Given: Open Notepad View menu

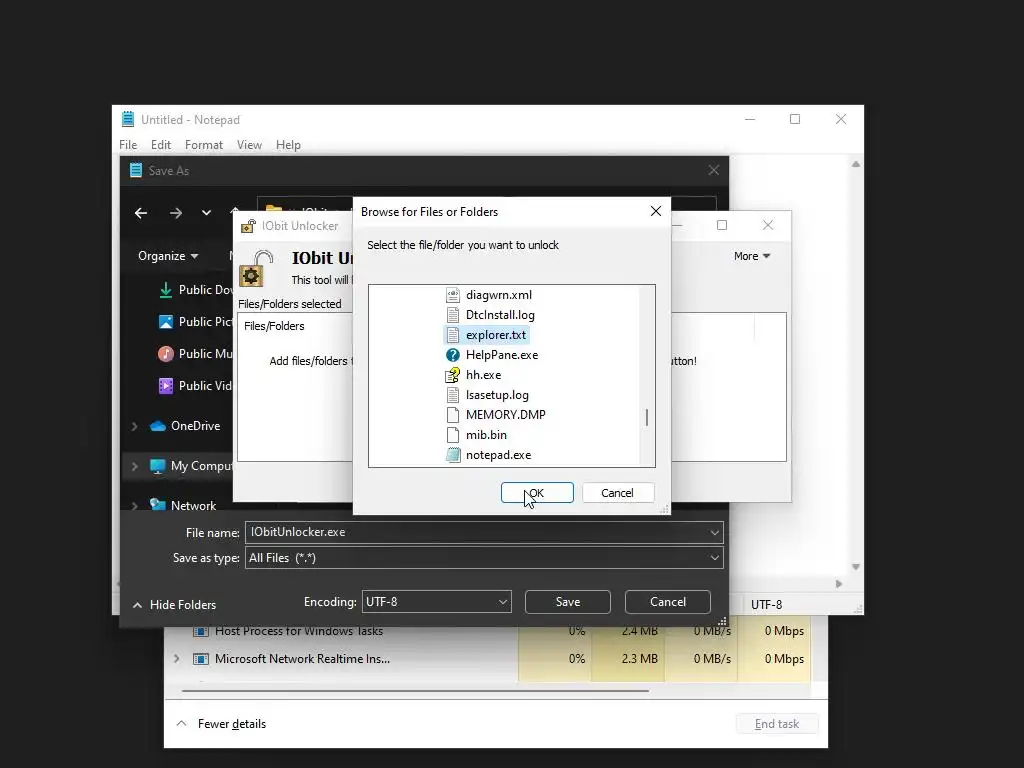Looking at the screenshot, I should pos(249,145).
